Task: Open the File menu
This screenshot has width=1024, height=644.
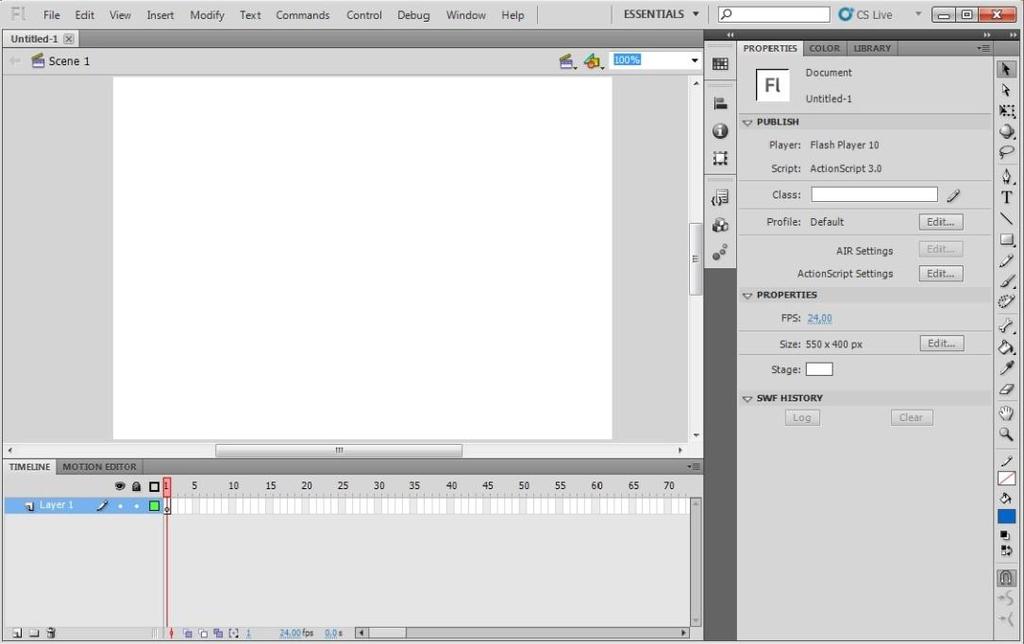Action: (x=52, y=15)
